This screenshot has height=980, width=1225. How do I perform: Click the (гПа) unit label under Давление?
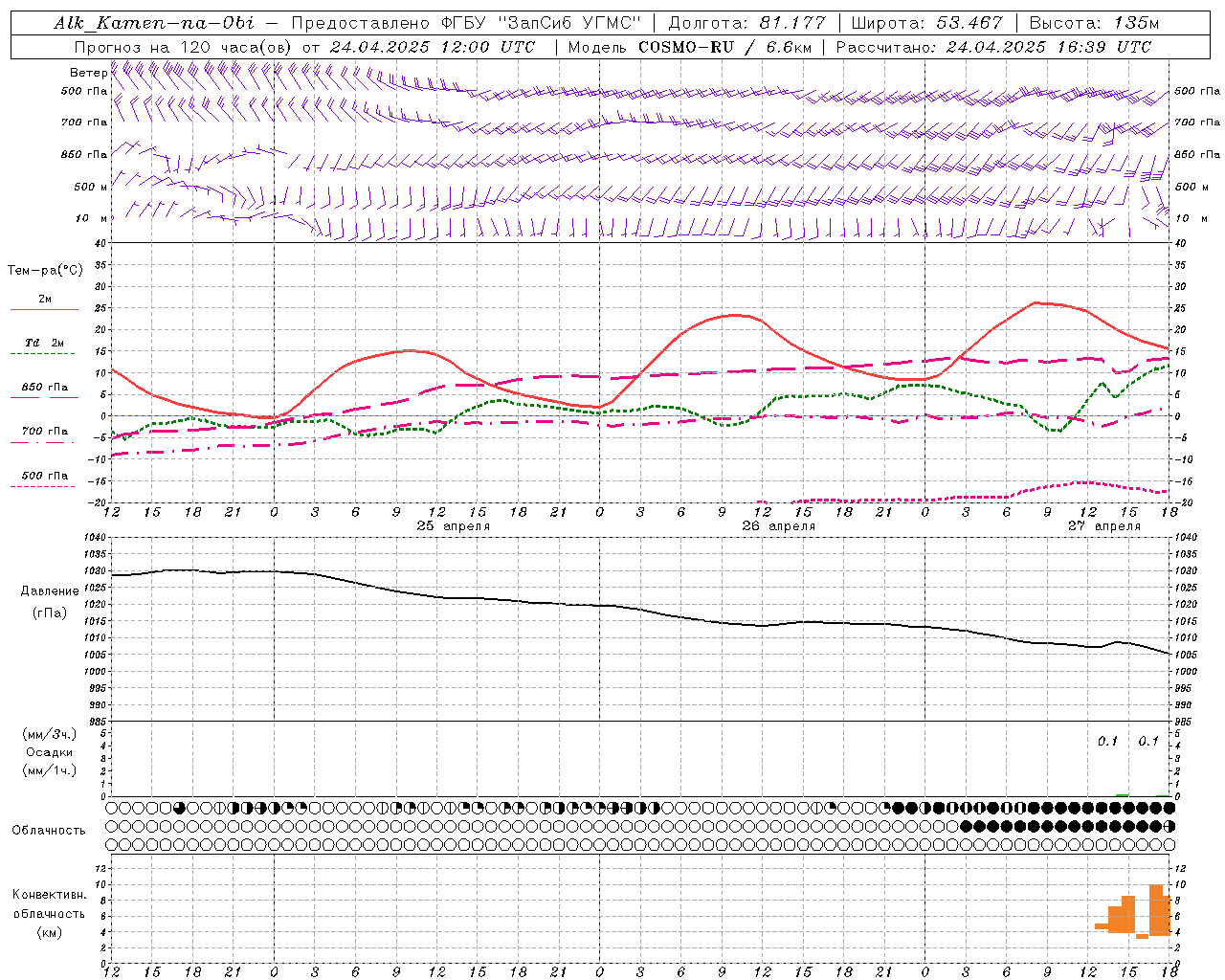click(49, 612)
